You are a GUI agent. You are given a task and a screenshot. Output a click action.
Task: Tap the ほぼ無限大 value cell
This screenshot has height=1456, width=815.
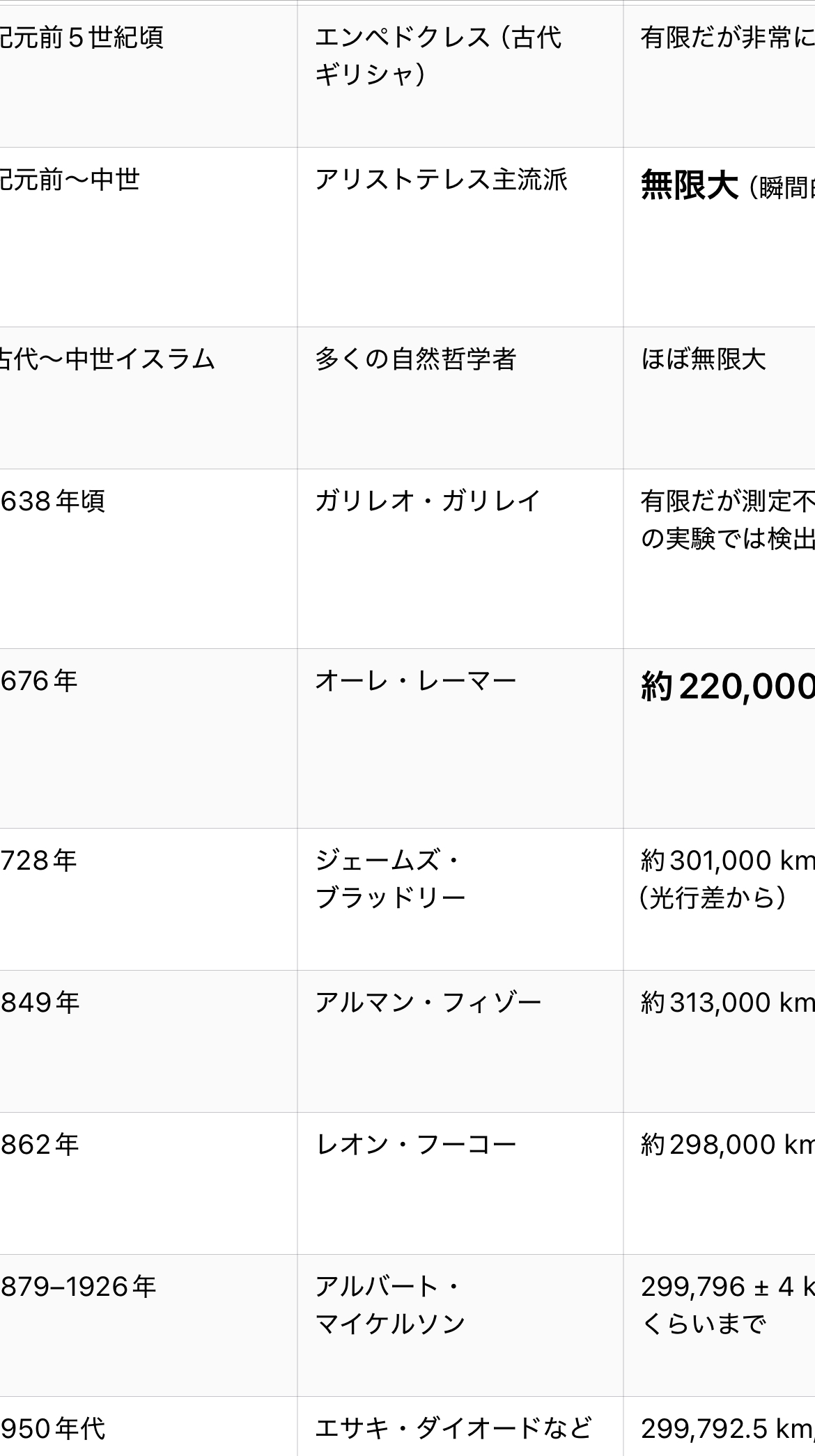click(704, 359)
